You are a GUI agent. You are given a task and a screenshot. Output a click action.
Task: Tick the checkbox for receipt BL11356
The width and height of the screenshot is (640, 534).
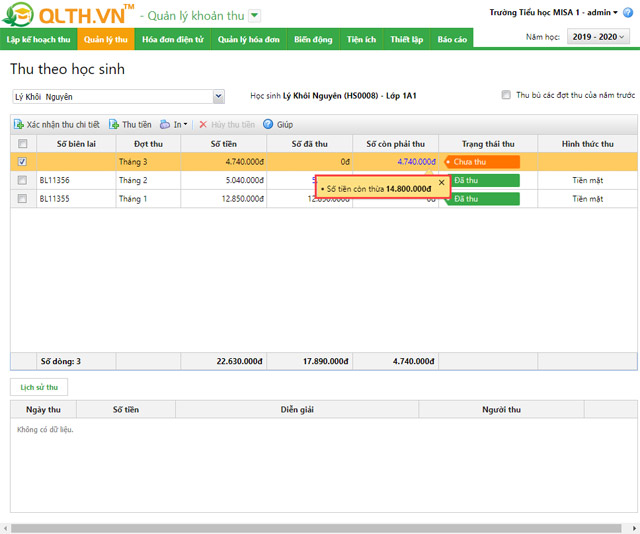(x=22, y=180)
